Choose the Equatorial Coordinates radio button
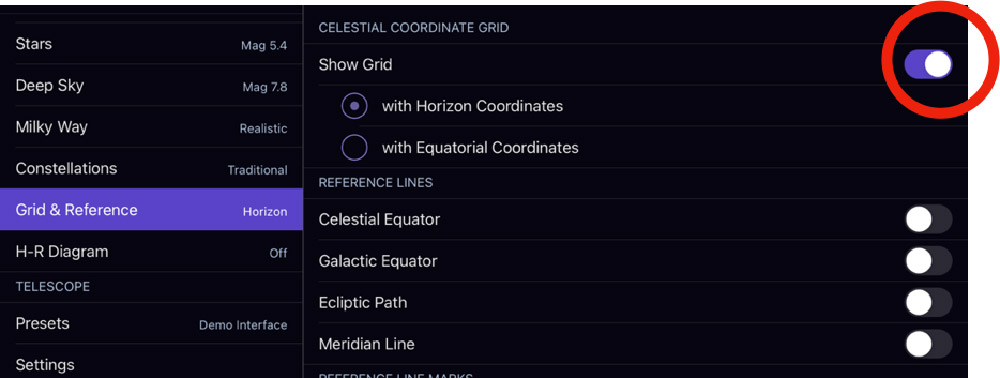 355,147
